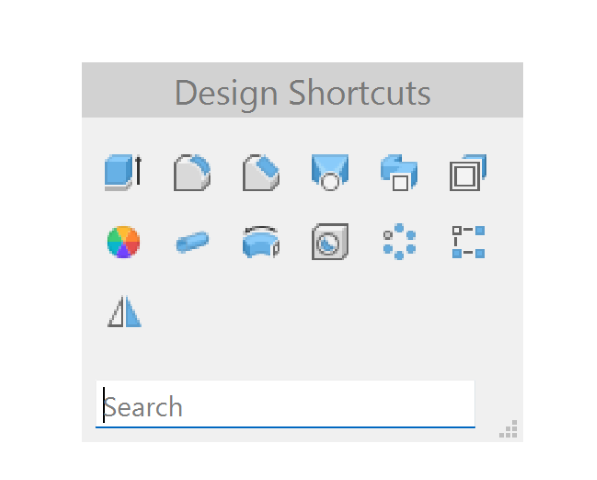Focus the Search input field

click(x=285, y=404)
